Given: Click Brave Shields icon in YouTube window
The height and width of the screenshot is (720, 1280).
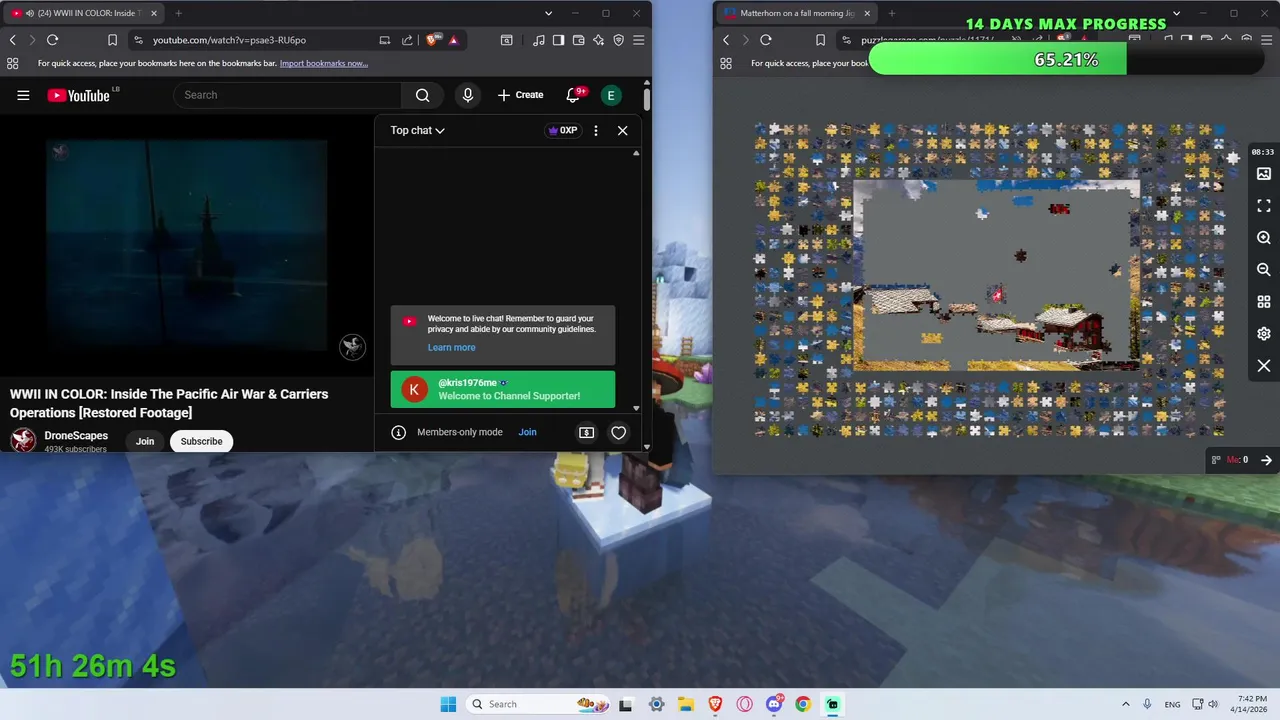Looking at the screenshot, I should (x=432, y=40).
